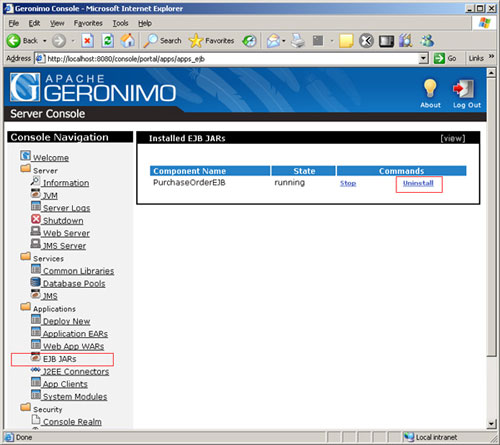Open the History toolbar icon
Viewport: 500px width, 445px height.
click(249, 41)
